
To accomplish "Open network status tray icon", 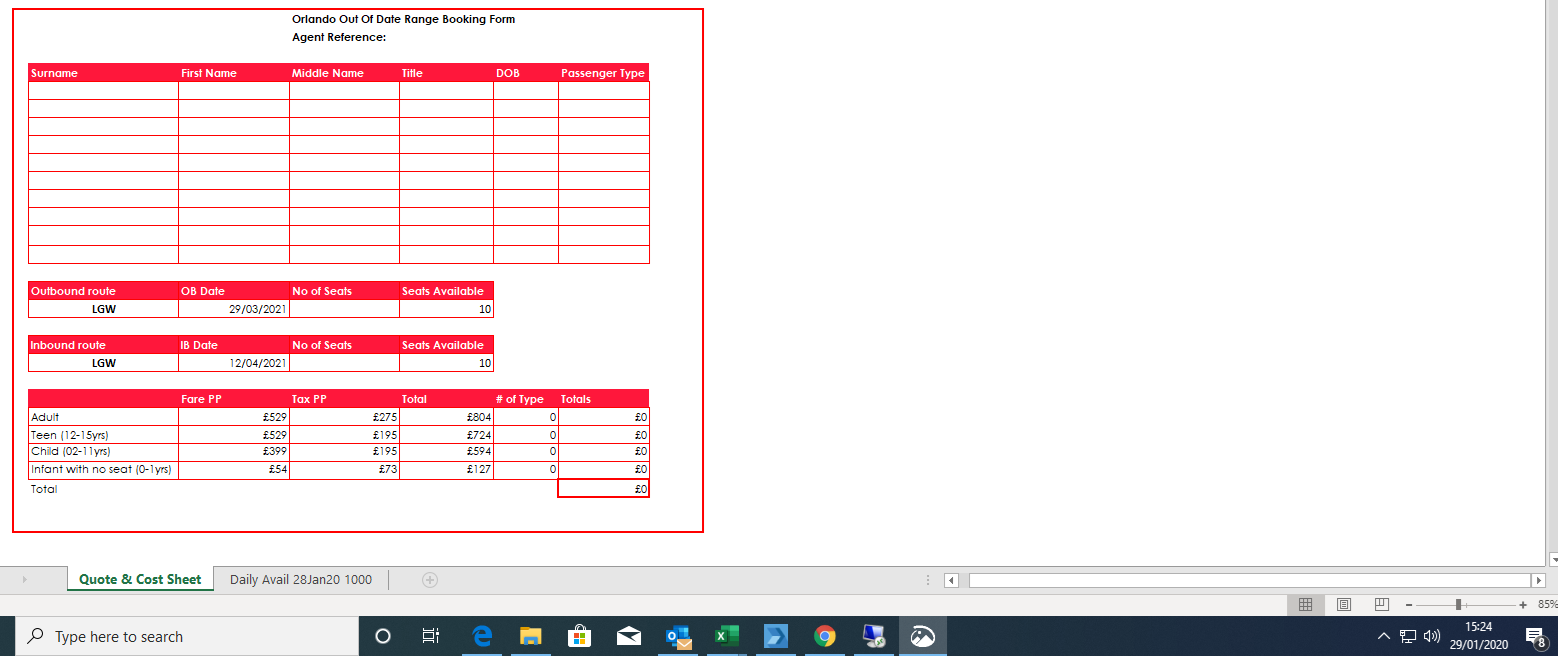I will click(x=1408, y=636).
